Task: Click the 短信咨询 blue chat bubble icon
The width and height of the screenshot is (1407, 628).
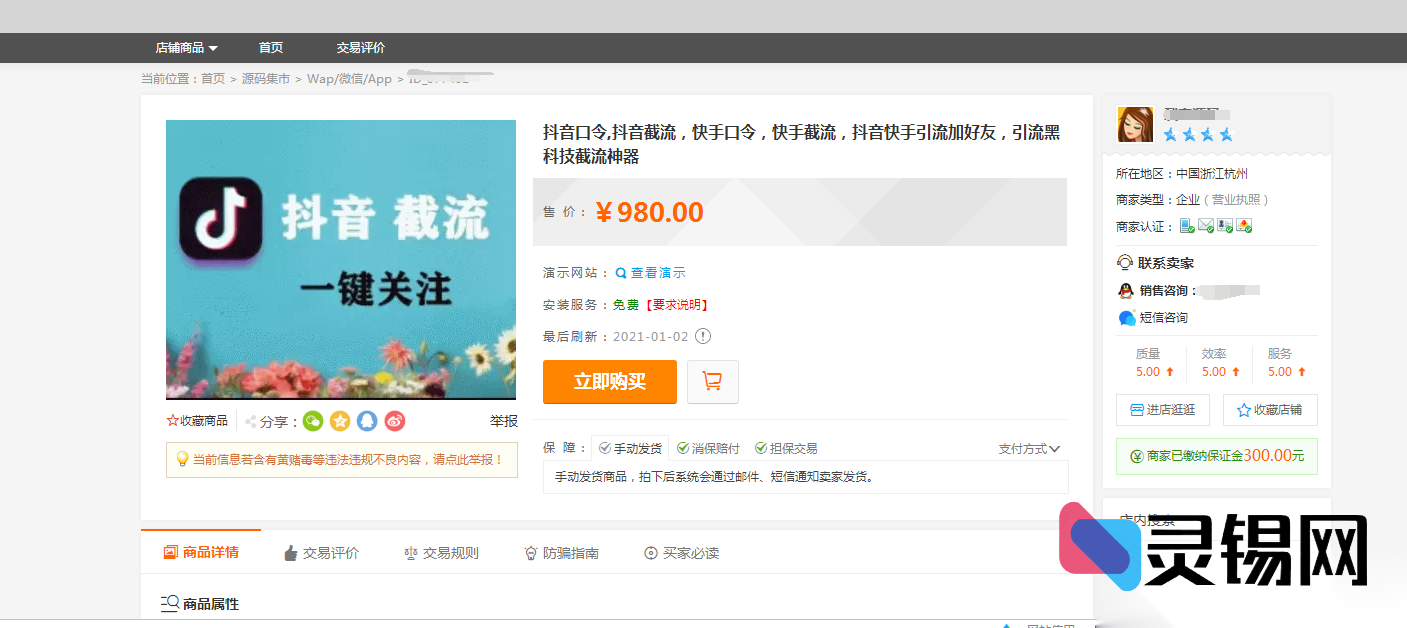Action: [x=1126, y=317]
